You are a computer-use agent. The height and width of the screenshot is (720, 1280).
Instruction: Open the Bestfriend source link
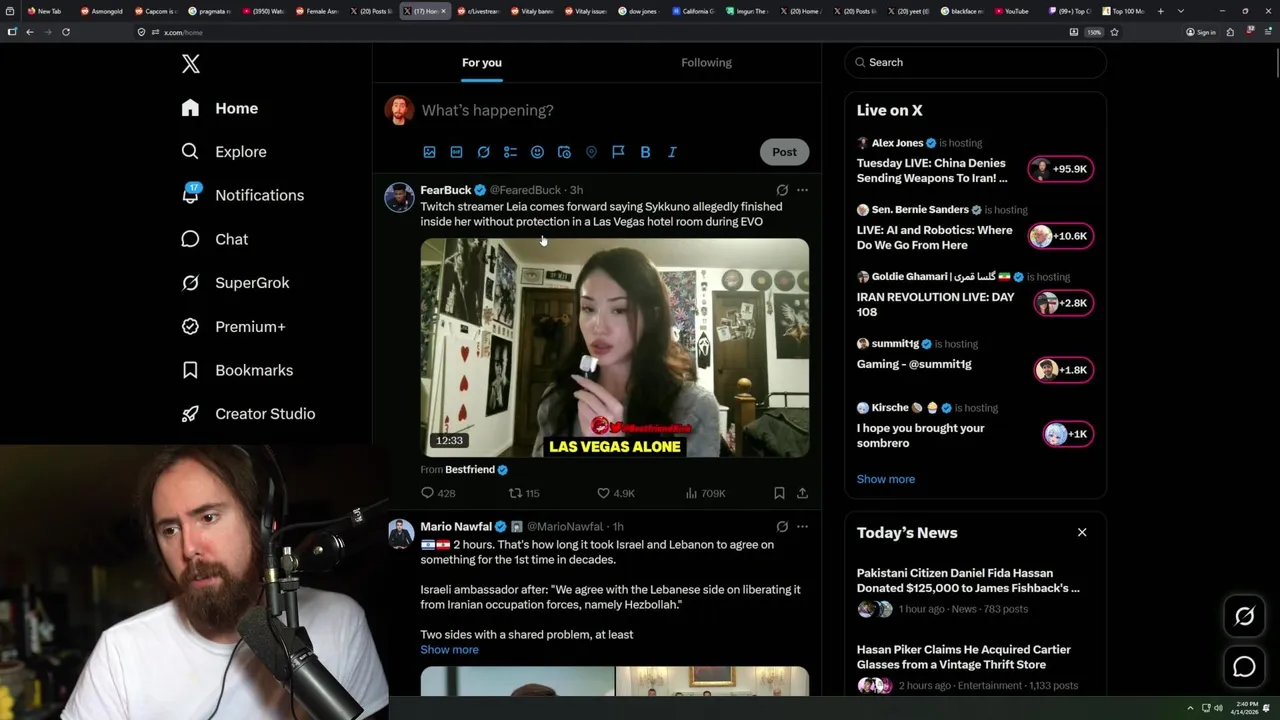tap(476, 470)
